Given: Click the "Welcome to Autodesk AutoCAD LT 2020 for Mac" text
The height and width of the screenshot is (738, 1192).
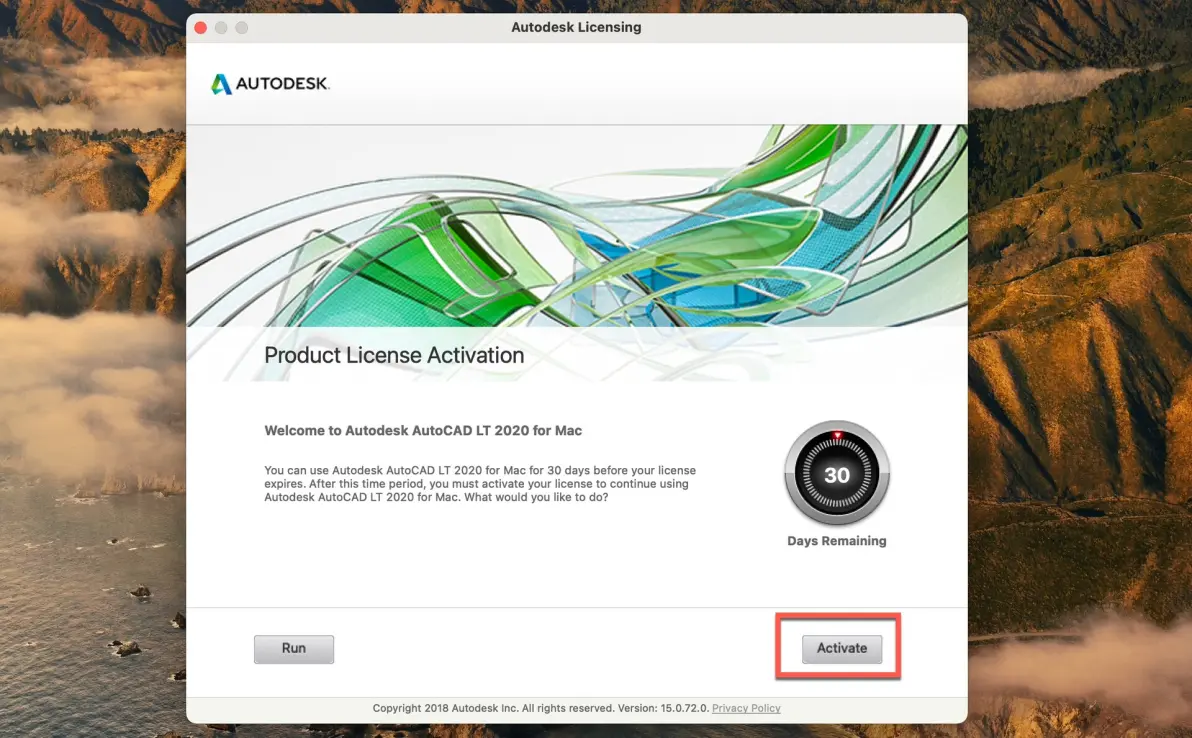Looking at the screenshot, I should 423,430.
